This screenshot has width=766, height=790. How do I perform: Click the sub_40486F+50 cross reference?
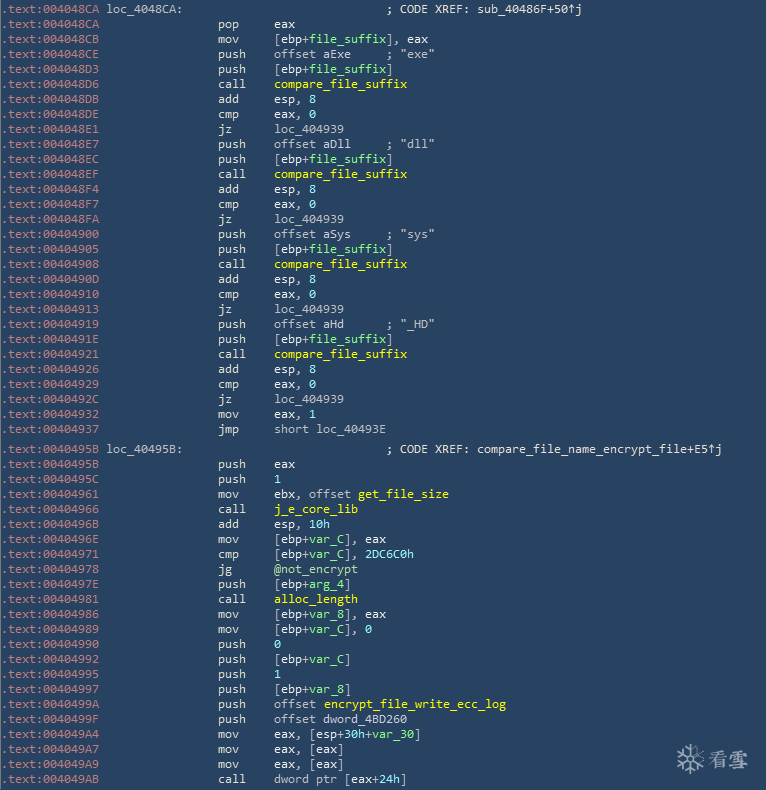(x=529, y=9)
